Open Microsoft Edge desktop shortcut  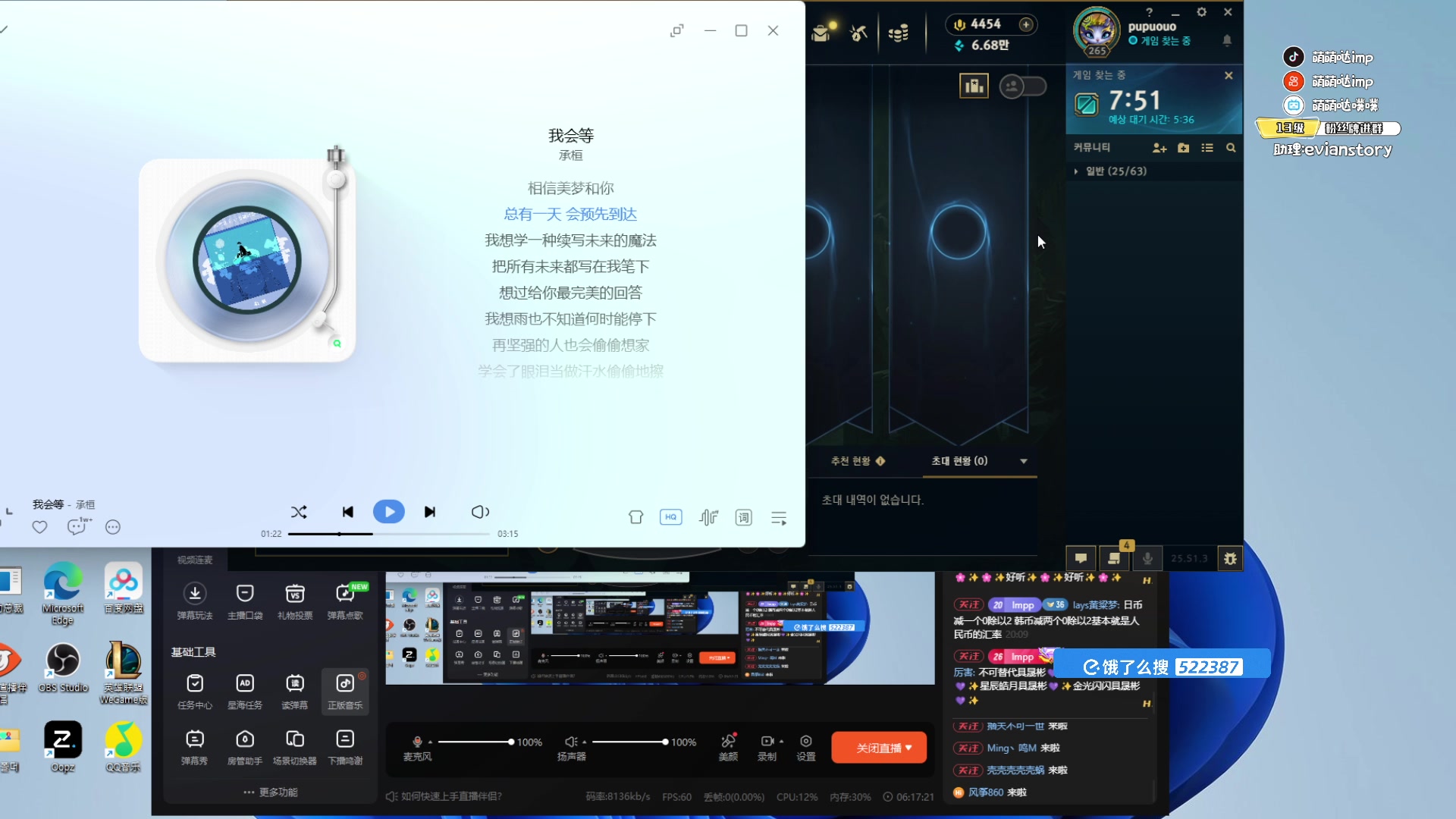[63, 594]
